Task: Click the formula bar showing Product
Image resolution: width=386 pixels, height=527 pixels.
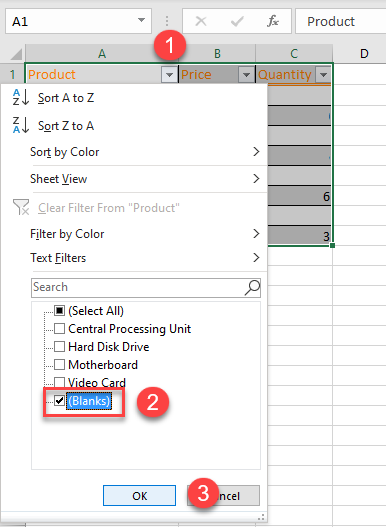Action: coord(341,21)
